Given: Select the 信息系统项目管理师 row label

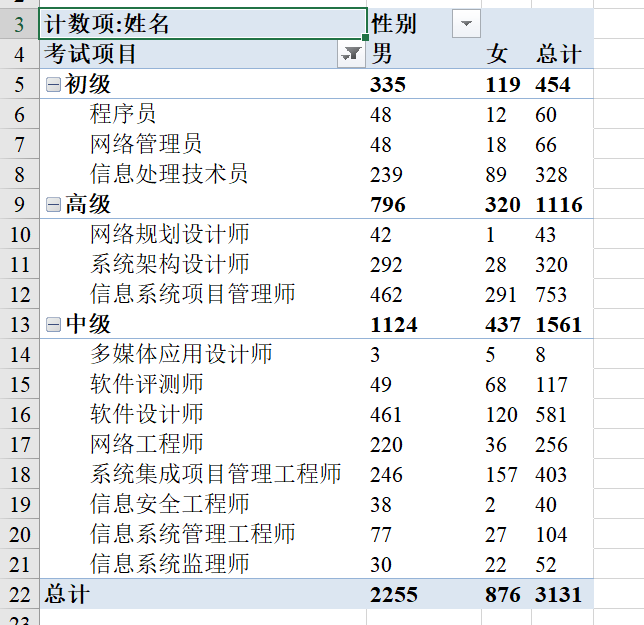Looking at the screenshot, I should [x=192, y=294].
